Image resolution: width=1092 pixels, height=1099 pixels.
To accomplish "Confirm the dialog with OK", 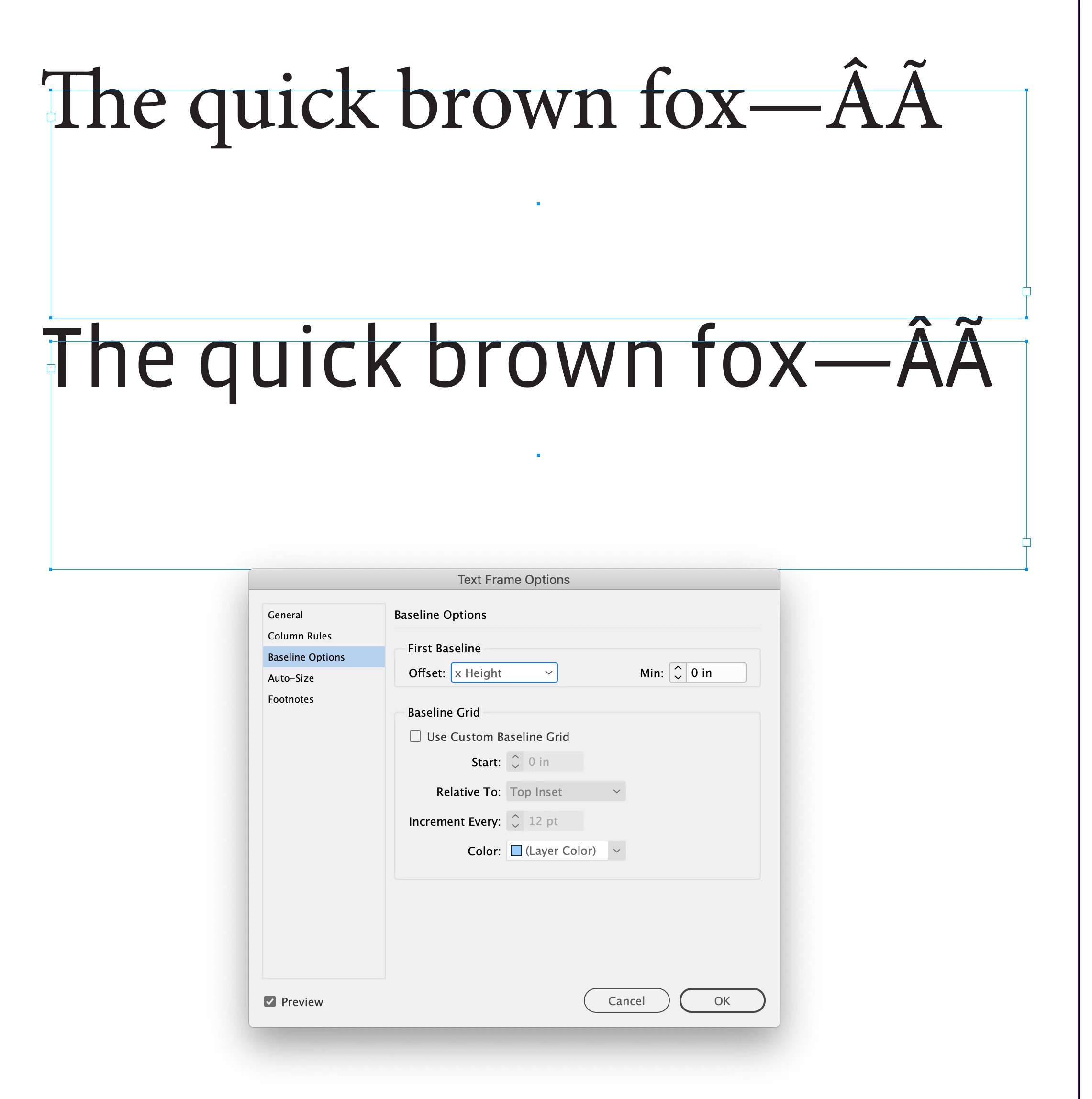I will [722, 1001].
